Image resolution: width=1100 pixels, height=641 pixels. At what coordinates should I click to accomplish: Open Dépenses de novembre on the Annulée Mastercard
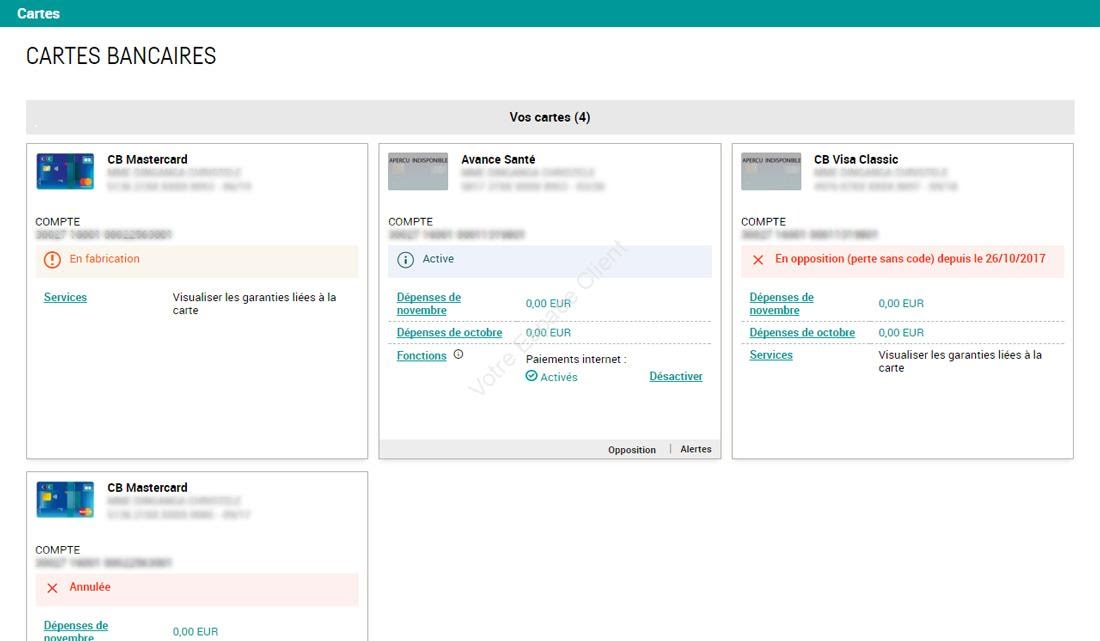tap(76, 630)
